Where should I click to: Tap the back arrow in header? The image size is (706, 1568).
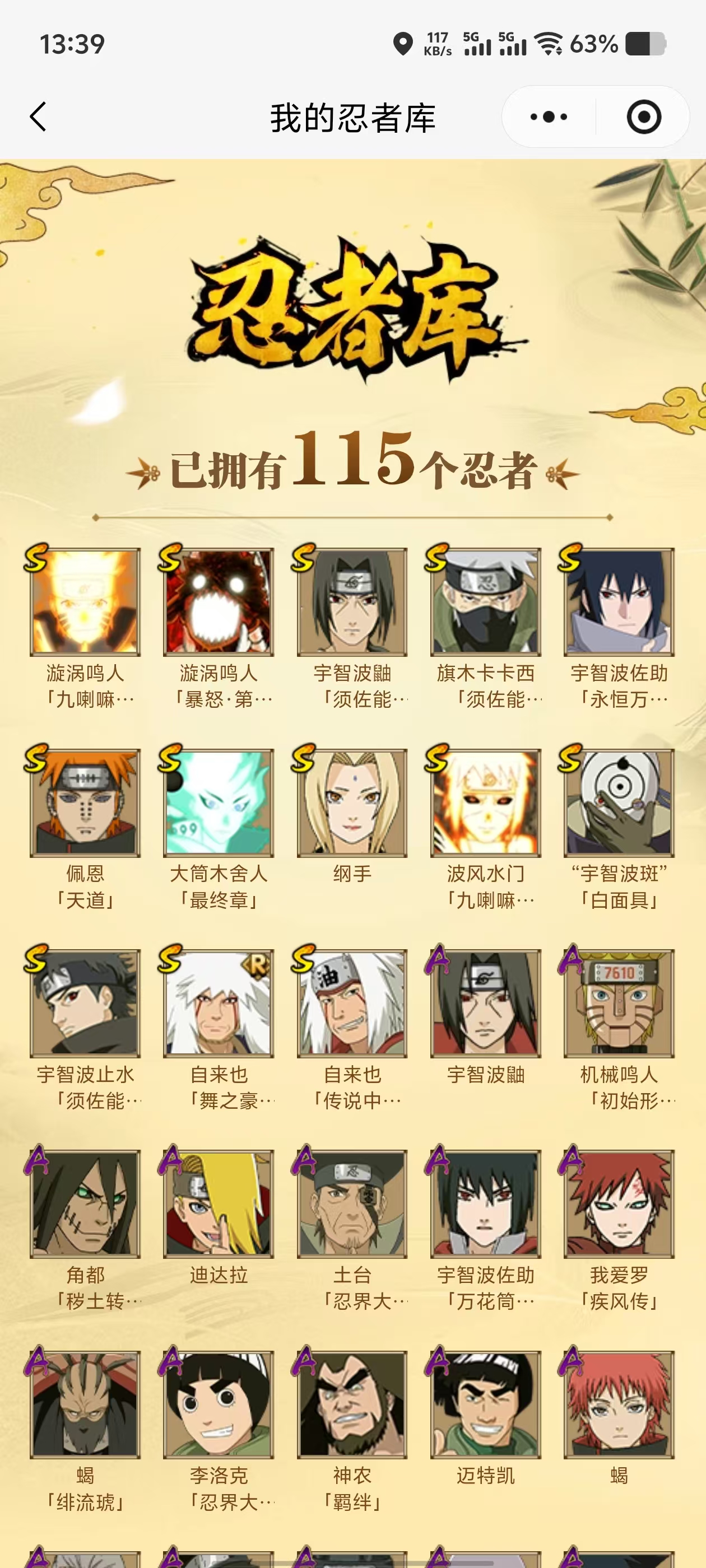click(38, 116)
